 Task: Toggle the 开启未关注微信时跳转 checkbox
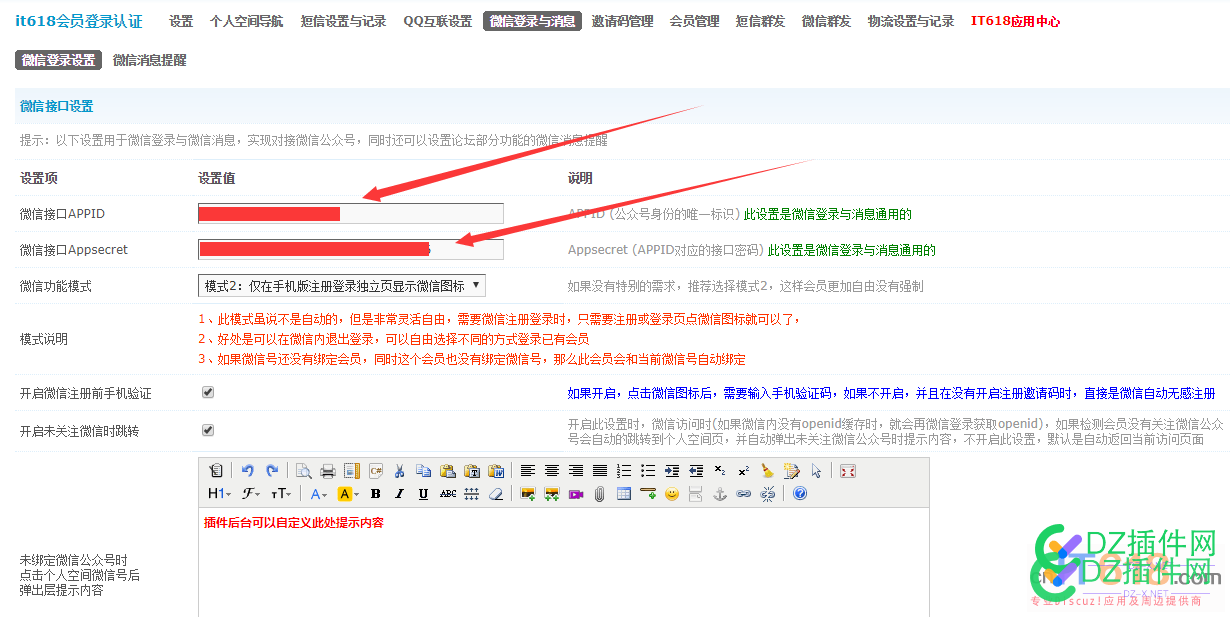point(207,430)
